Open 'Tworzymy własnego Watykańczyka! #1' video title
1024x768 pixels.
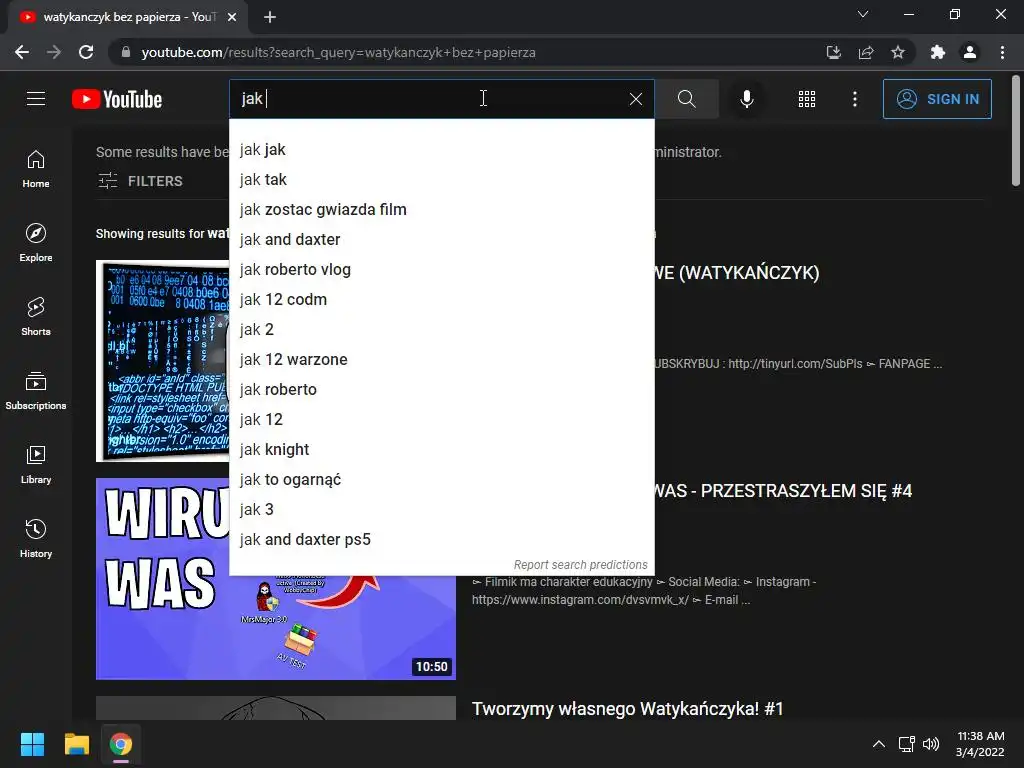coord(627,709)
